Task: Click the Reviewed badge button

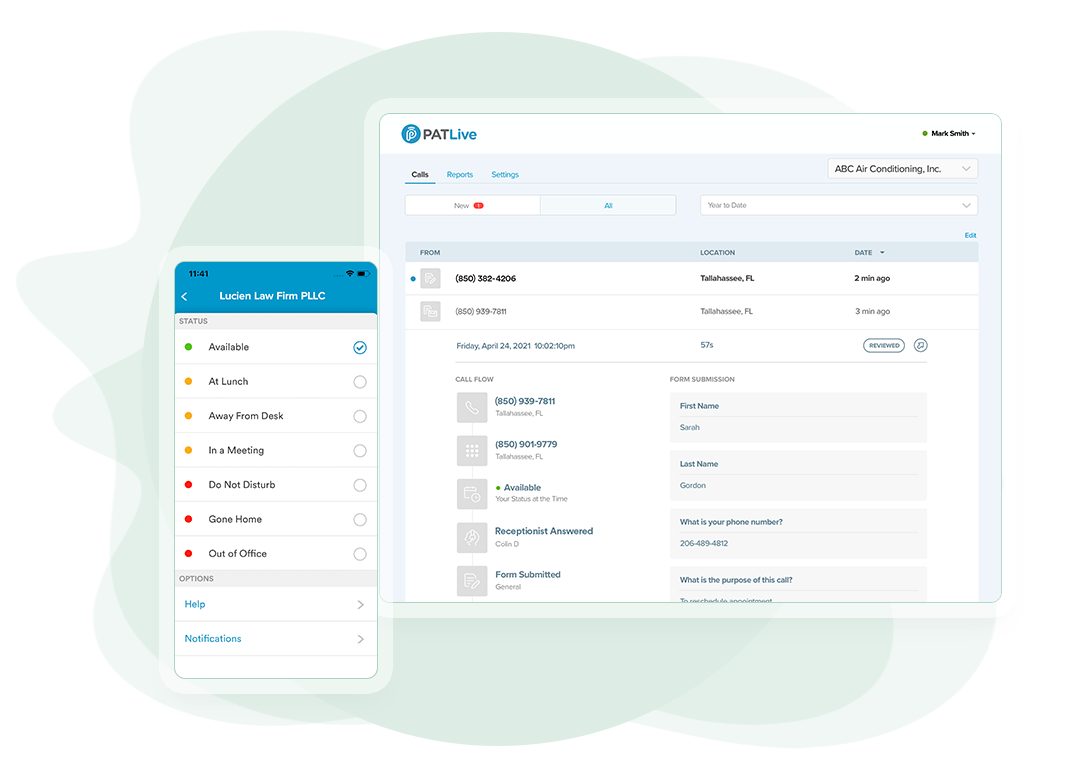Action: [884, 346]
